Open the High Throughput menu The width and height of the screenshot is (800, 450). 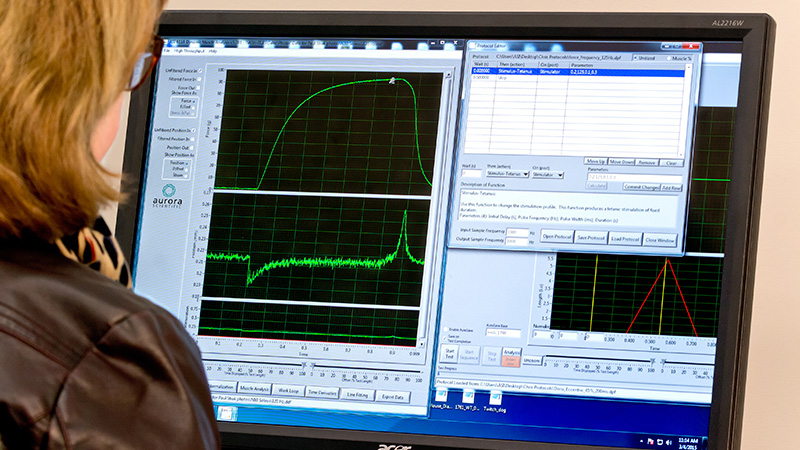[189, 51]
